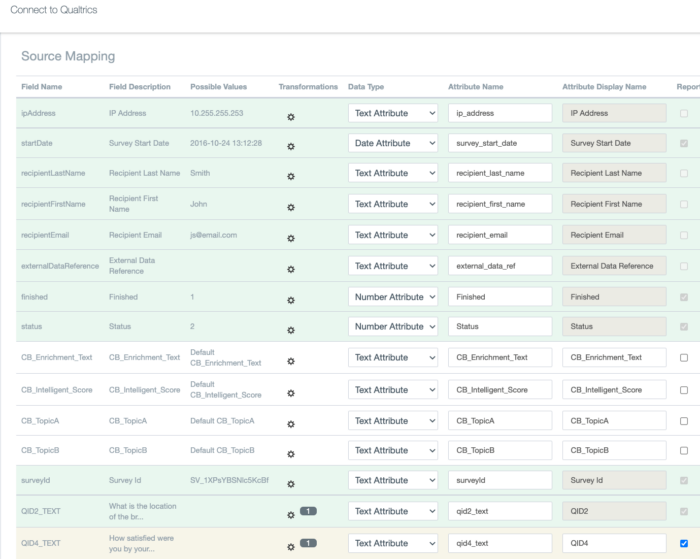The image size is (700, 559).
Task: Click reportable checkbox in surveyId row
Action: (x=683, y=480)
